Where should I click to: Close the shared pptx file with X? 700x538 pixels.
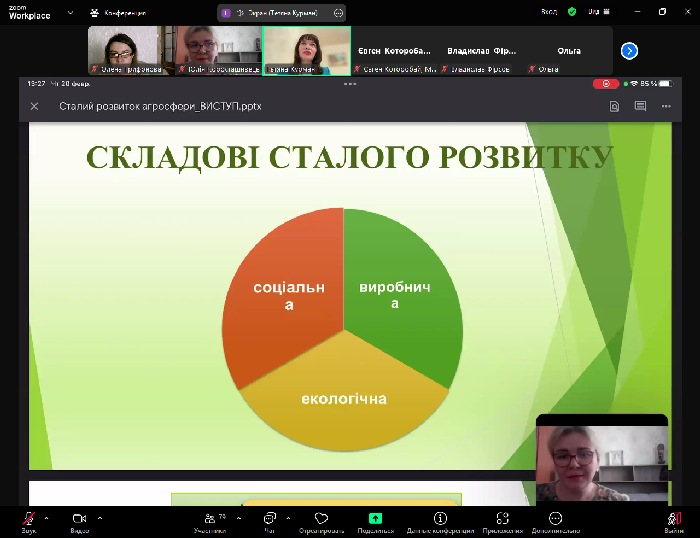(35, 106)
